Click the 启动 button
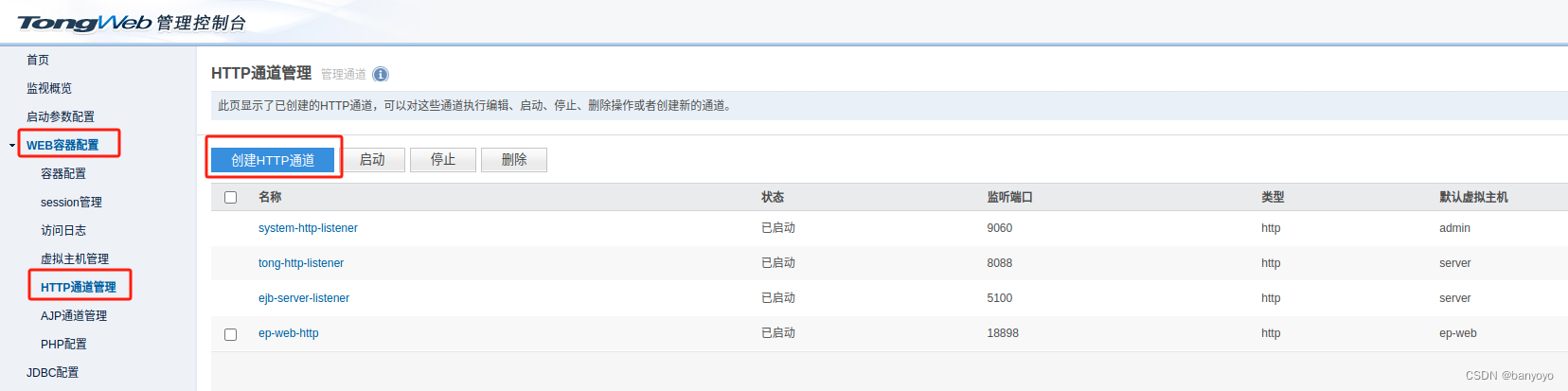This screenshot has height=391, width=1568. [x=372, y=160]
